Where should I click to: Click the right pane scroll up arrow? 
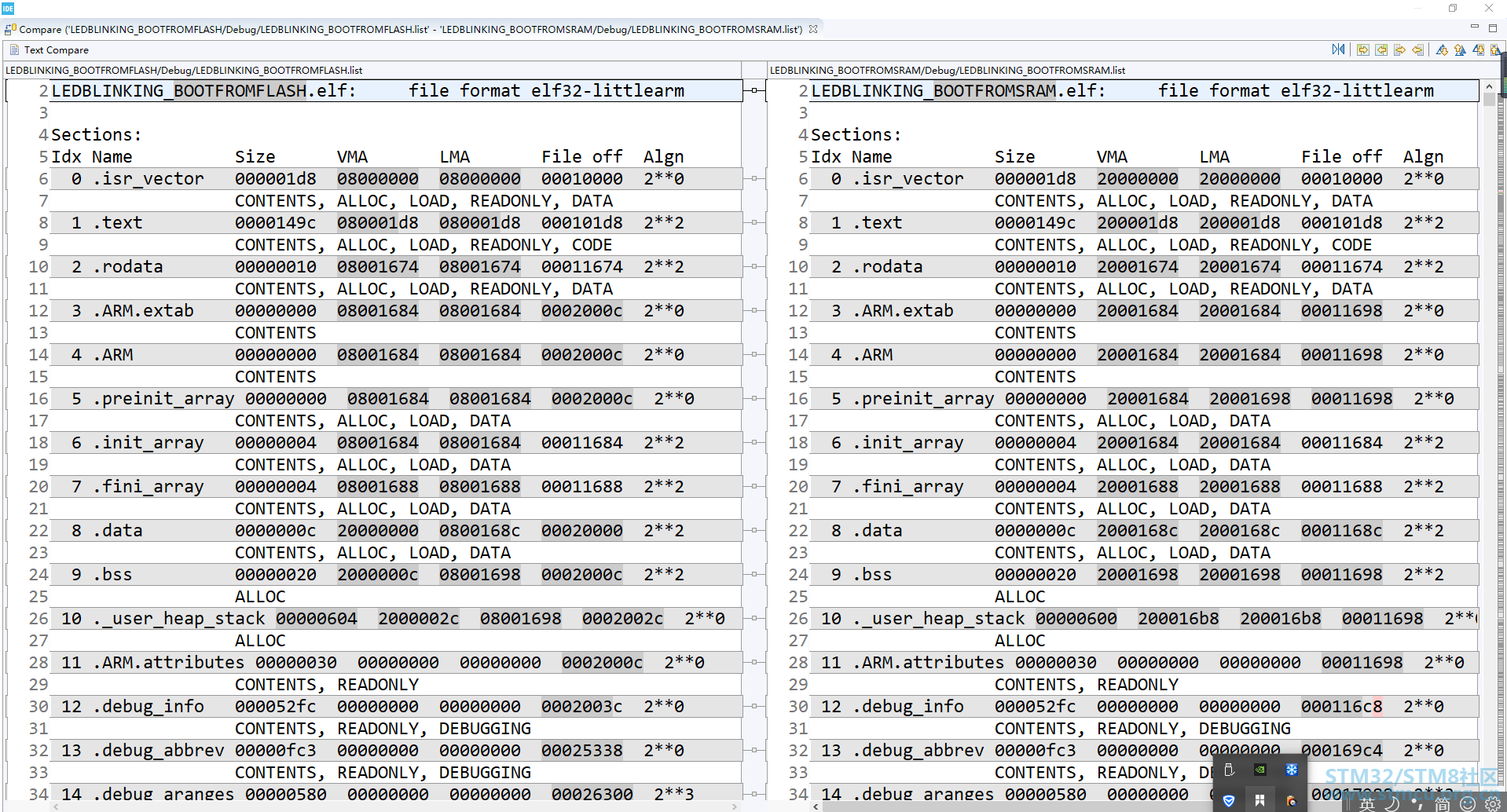tap(1489, 86)
